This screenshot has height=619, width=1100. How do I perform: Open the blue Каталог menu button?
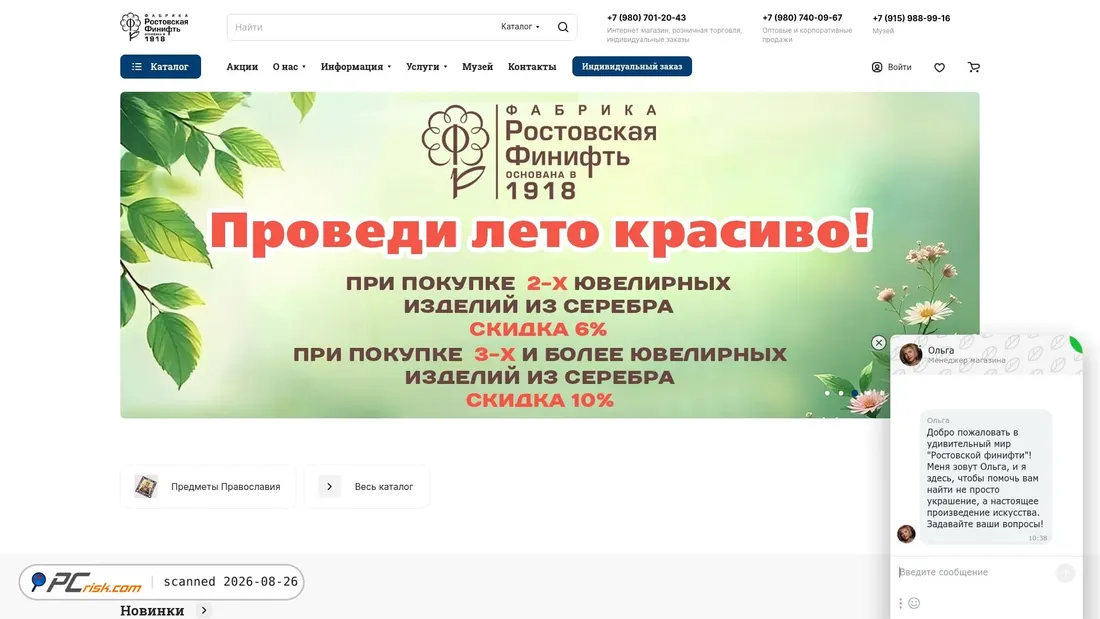[161, 67]
